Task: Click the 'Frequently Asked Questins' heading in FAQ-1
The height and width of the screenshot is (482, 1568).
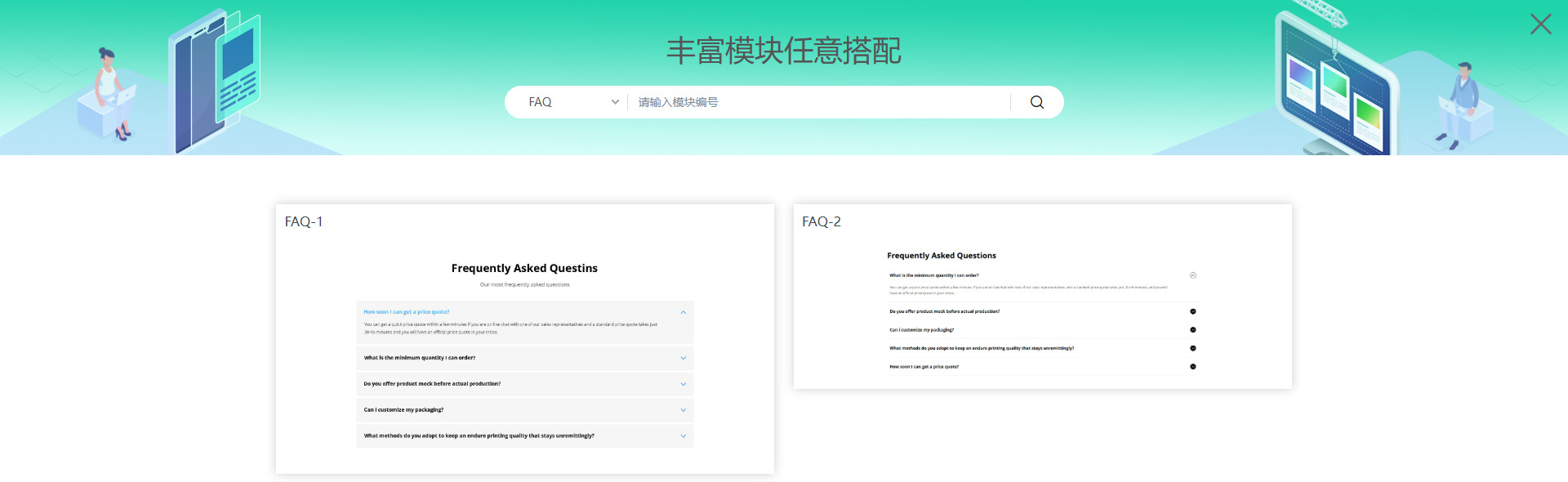Action: coord(524,268)
